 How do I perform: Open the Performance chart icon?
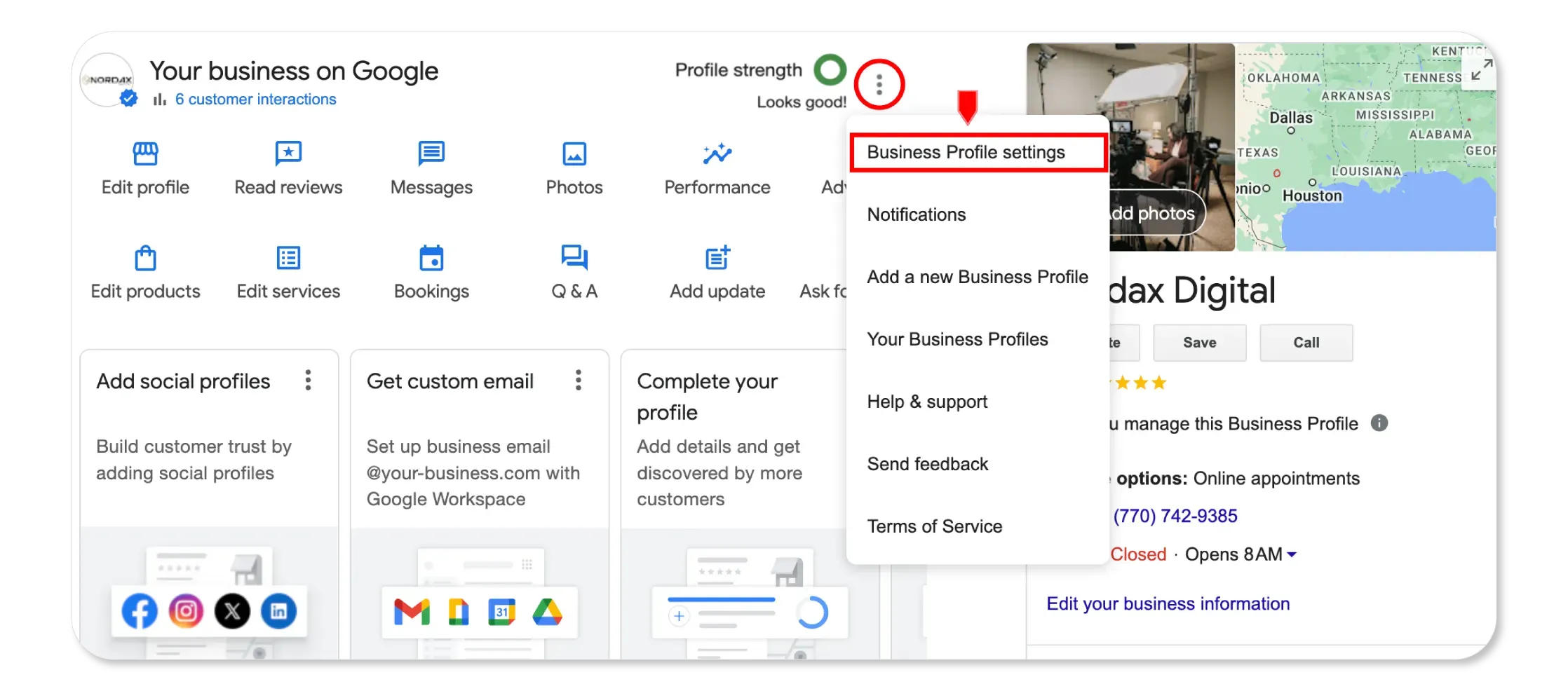click(x=717, y=153)
